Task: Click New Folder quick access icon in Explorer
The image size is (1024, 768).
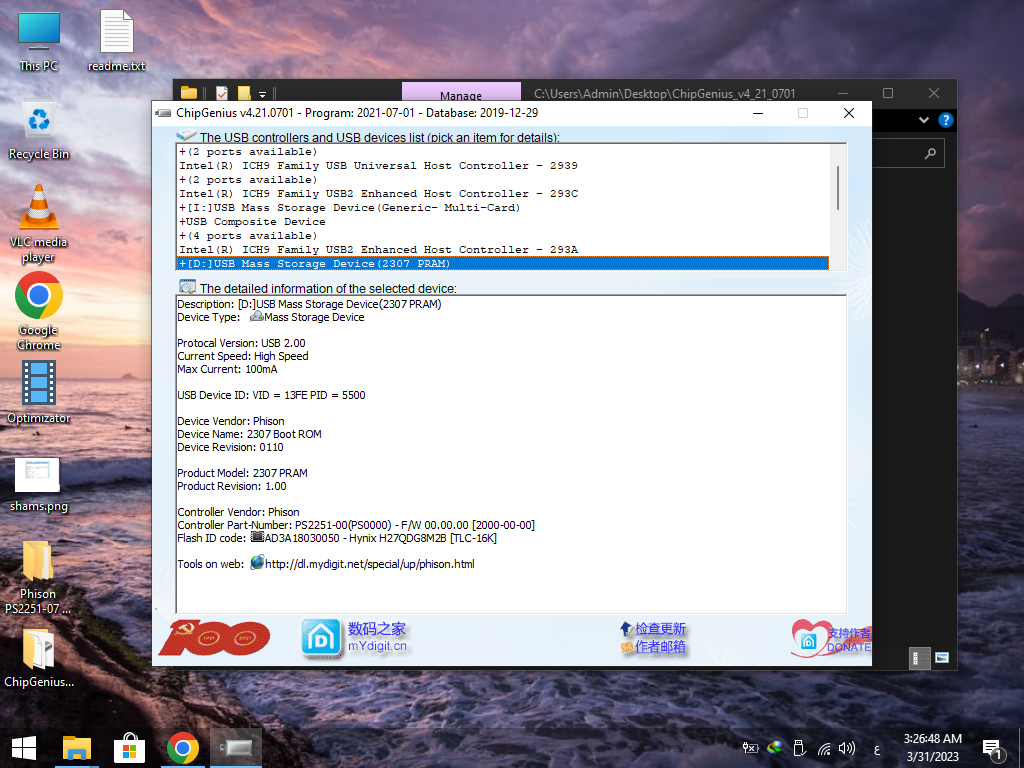Action: 244,93
